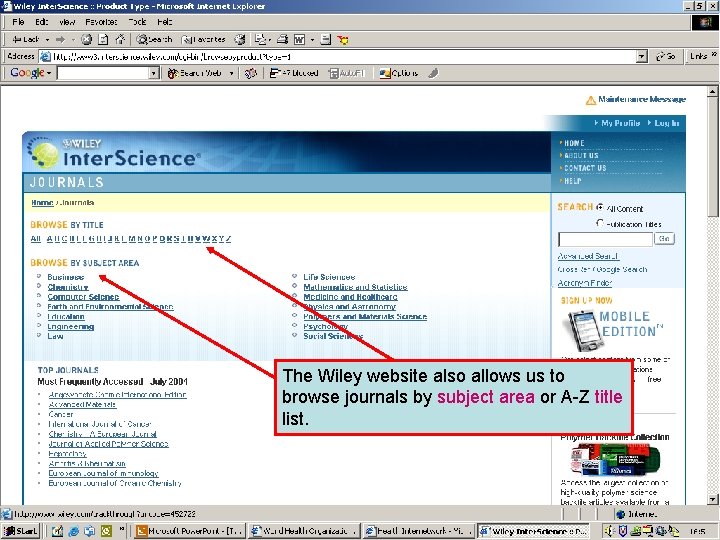720x540 pixels.
Task: Open the File menu
Action: [x=18, y=22]
